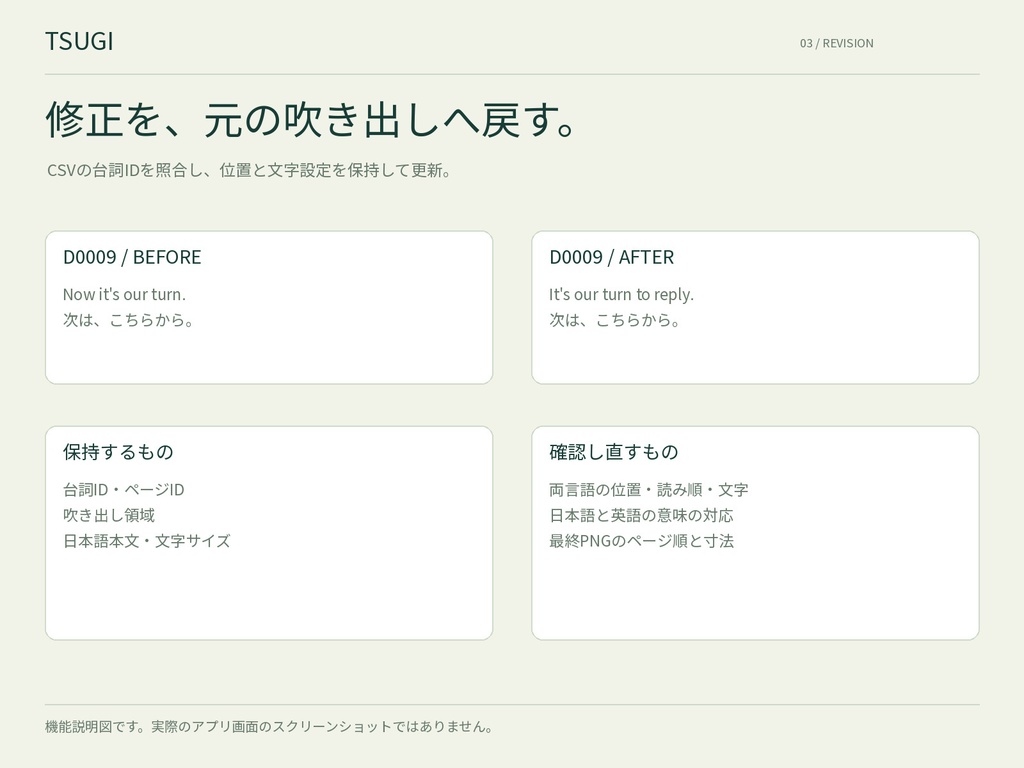Select the line 日本語本文・文字サイズ
The width and height of the screenshot is (1024, 768).
pyautogui.click(x=147, y=541)
